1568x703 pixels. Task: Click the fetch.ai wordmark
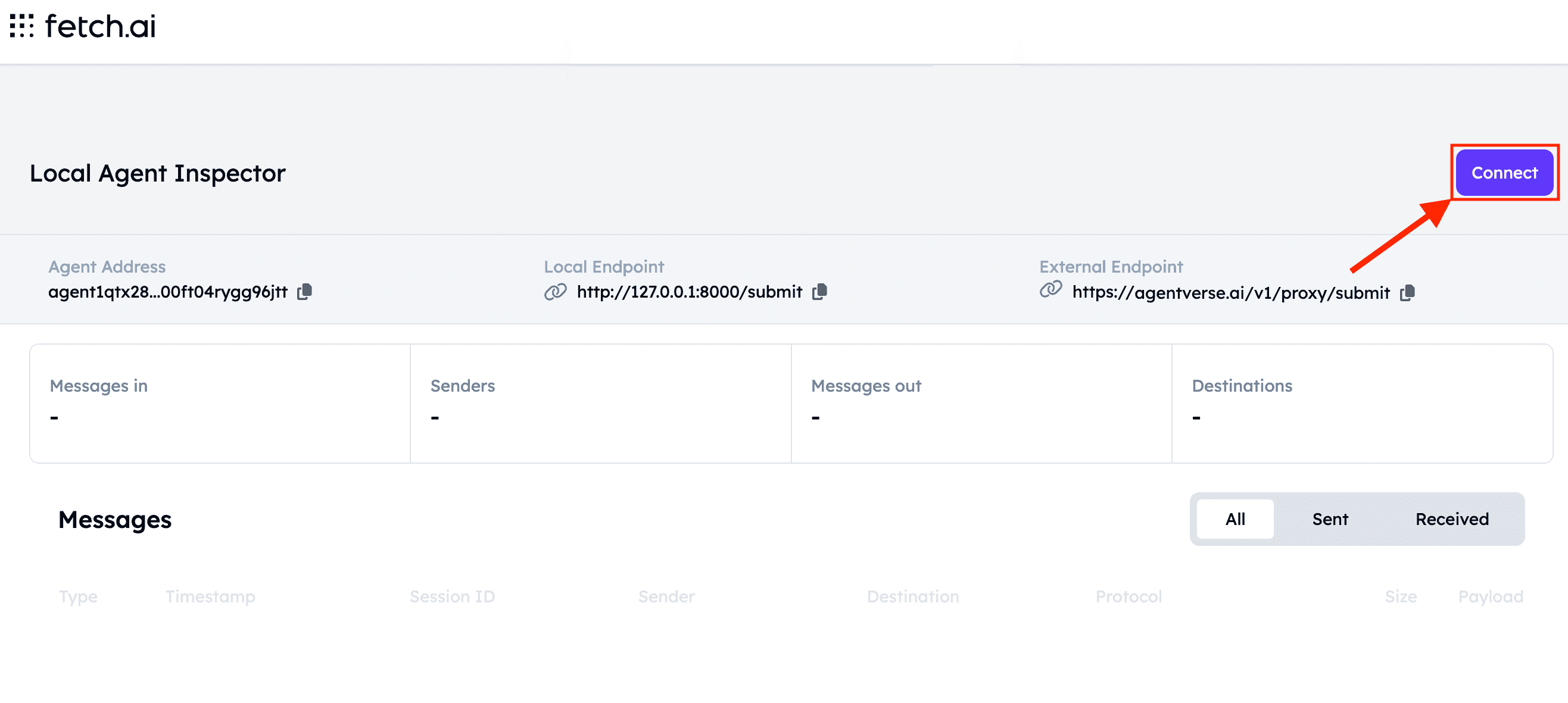(101, 26)
